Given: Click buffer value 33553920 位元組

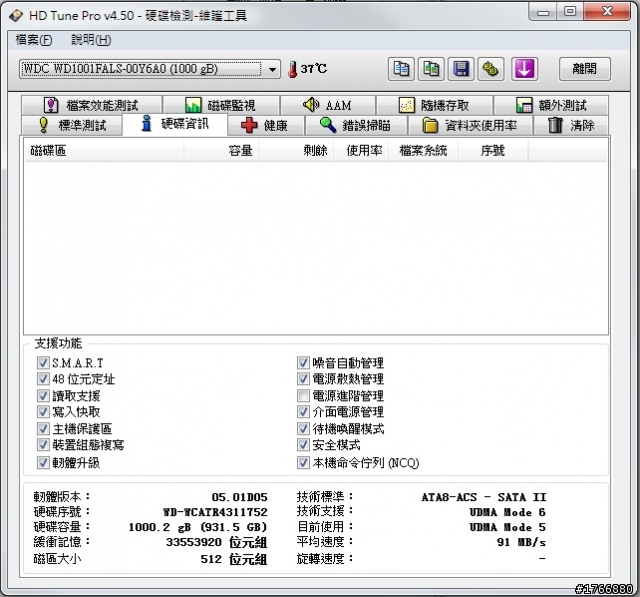Looking at the screenshot, I should [217, 542].
